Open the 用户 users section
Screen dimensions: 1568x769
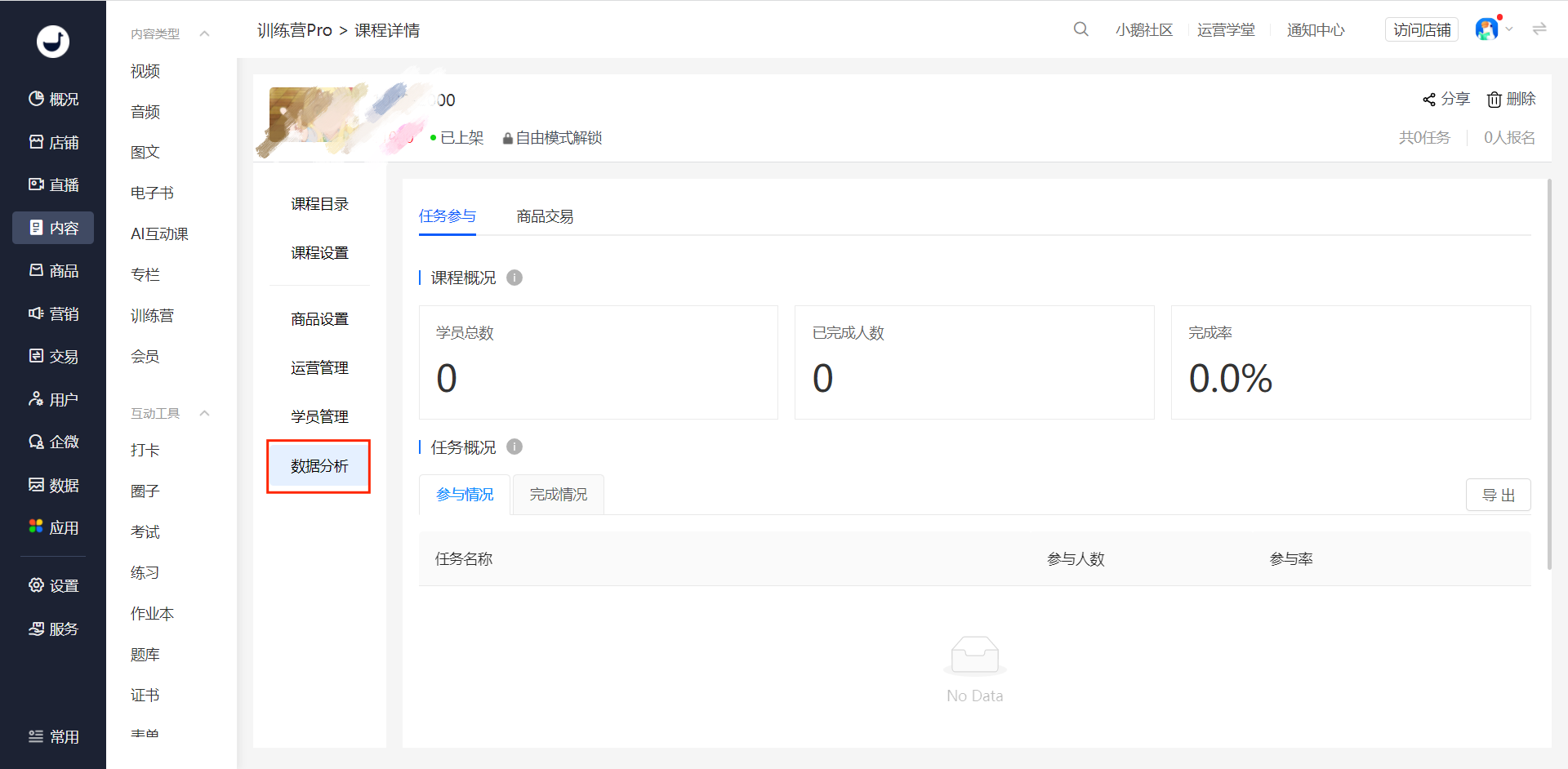tap(53, 399)
